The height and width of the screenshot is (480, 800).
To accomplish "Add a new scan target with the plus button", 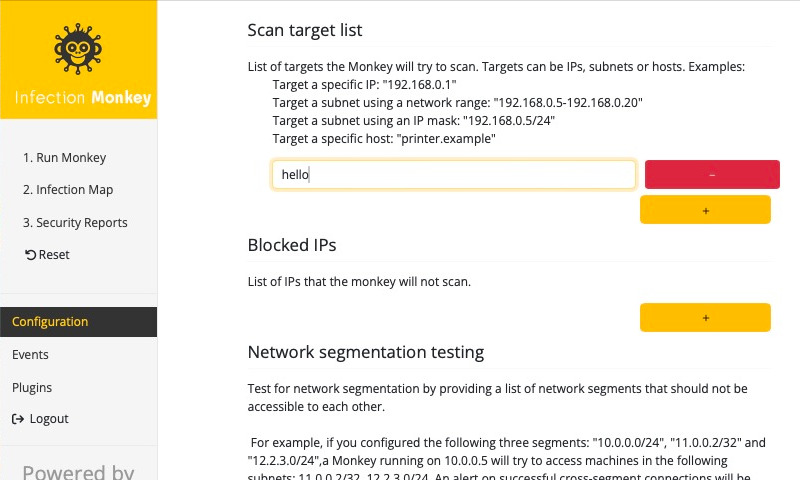I will pos(705,210).
